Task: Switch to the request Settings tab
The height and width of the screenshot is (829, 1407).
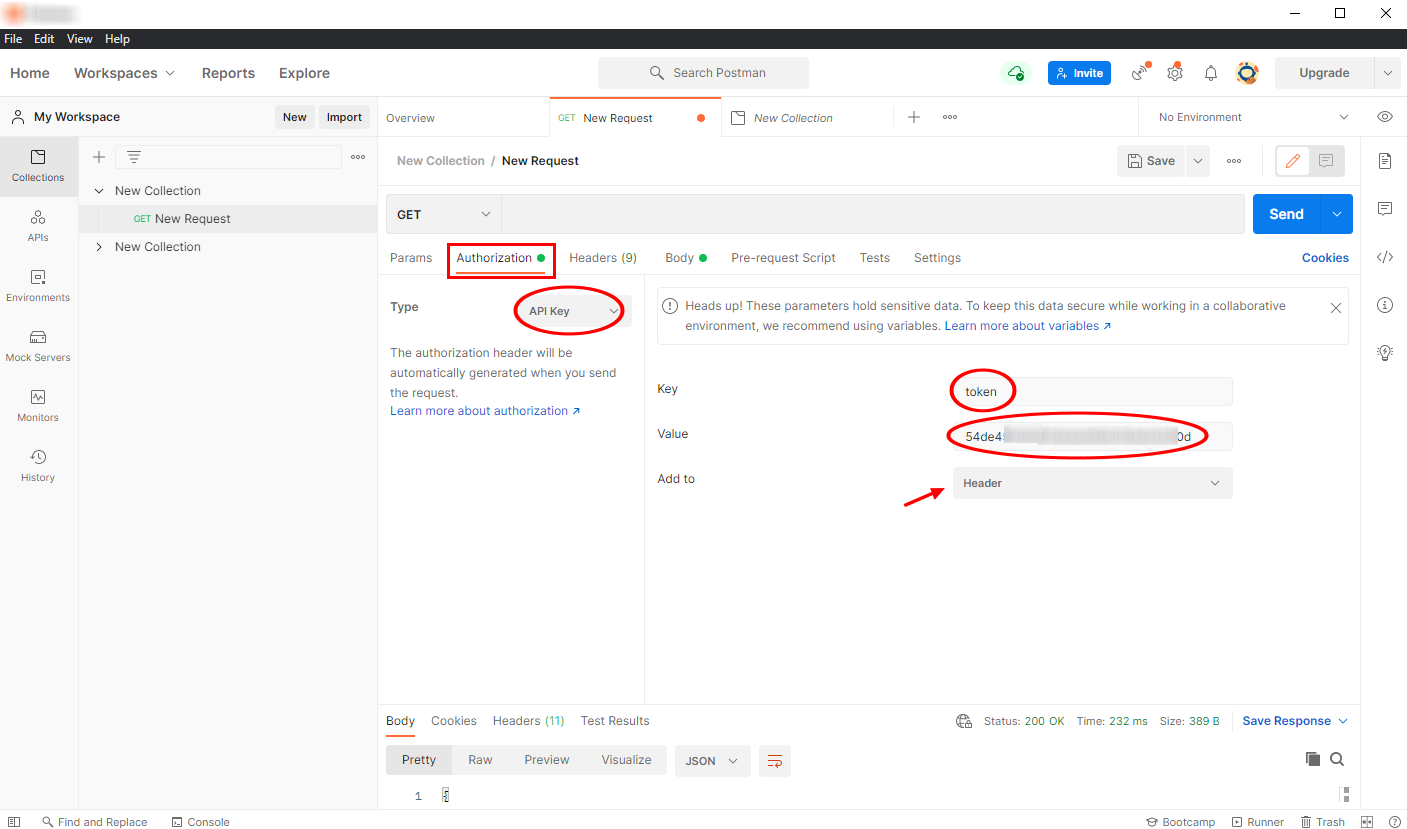Action: (x=937, y=258)
